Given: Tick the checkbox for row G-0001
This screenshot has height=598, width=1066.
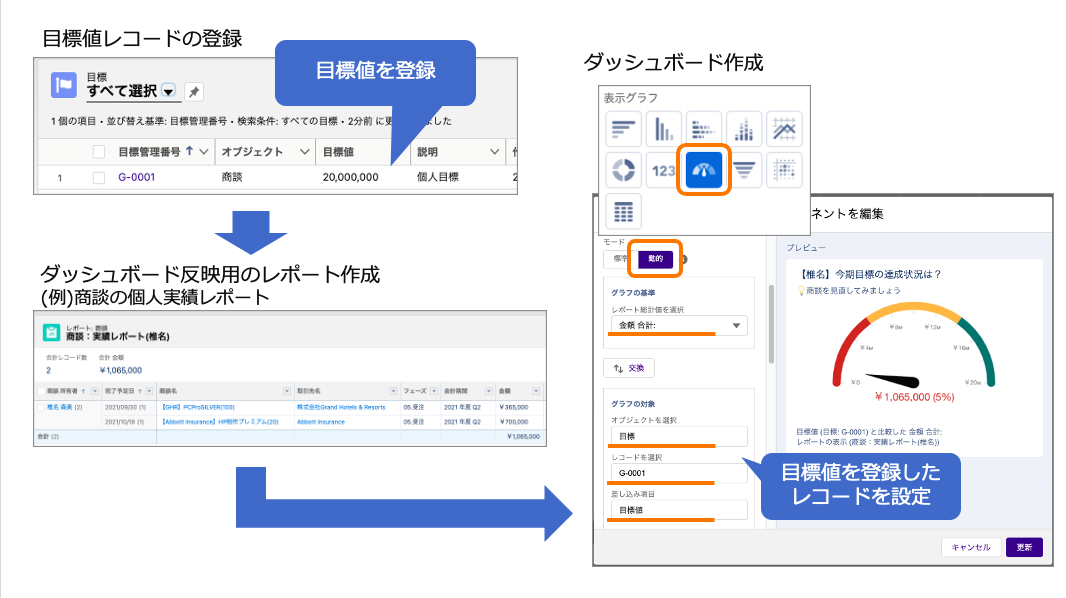Looking at the screenshot, I should pyautogui.click(x=99, y=177).
